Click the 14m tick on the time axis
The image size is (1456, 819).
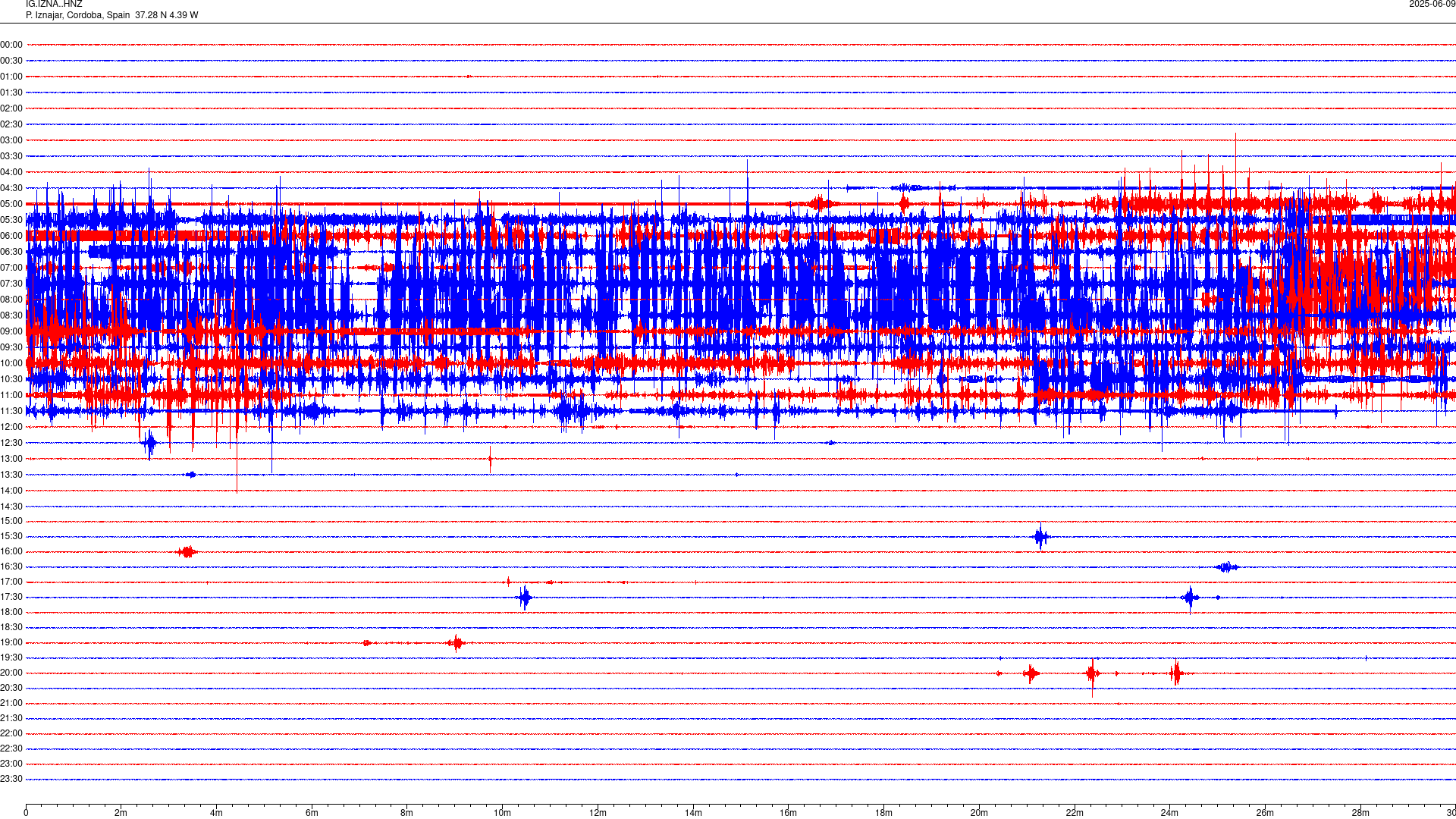[693, 813]
